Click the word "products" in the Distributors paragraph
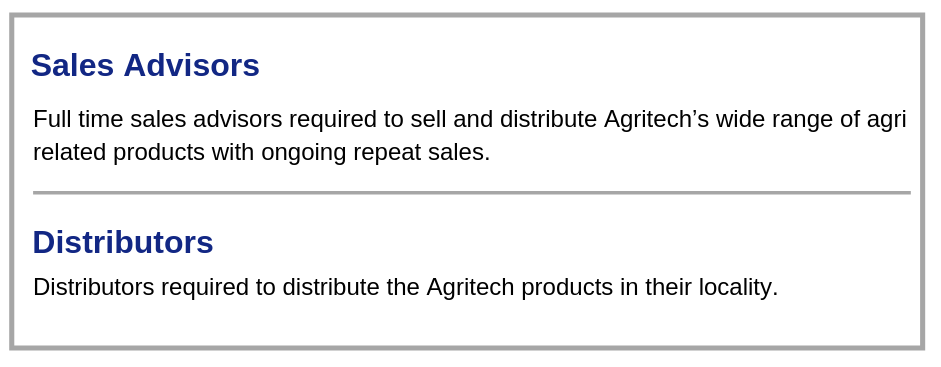 pos(567,287)
